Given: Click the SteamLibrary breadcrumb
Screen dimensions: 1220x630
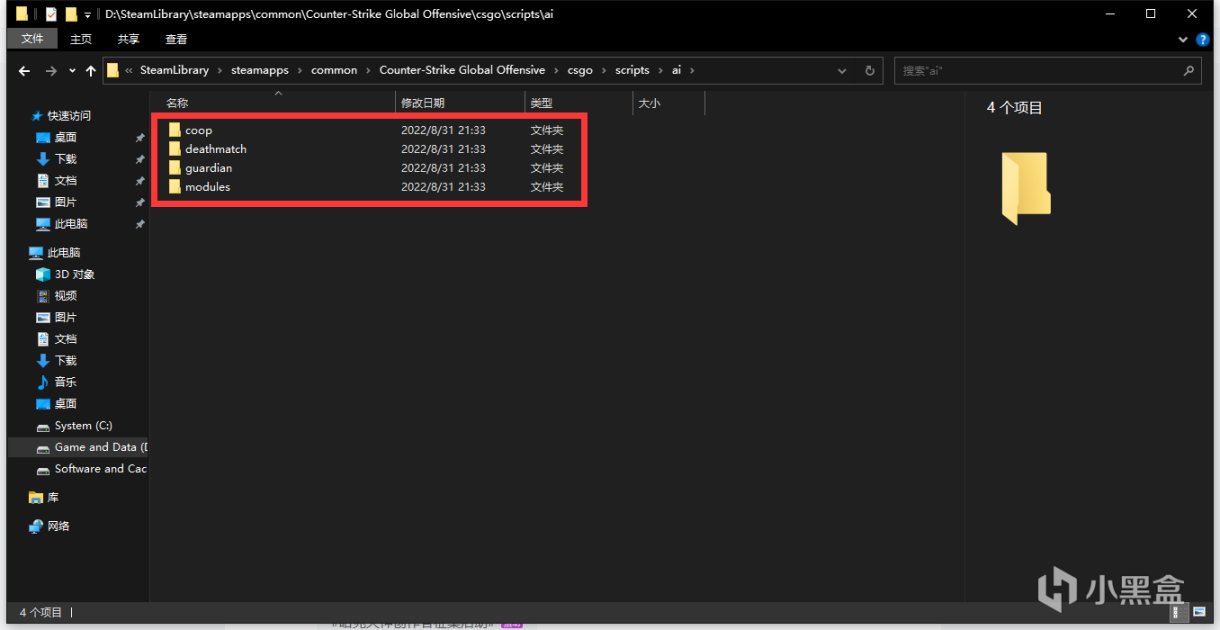Looking at the screenshot, I should tap(174, 71).
